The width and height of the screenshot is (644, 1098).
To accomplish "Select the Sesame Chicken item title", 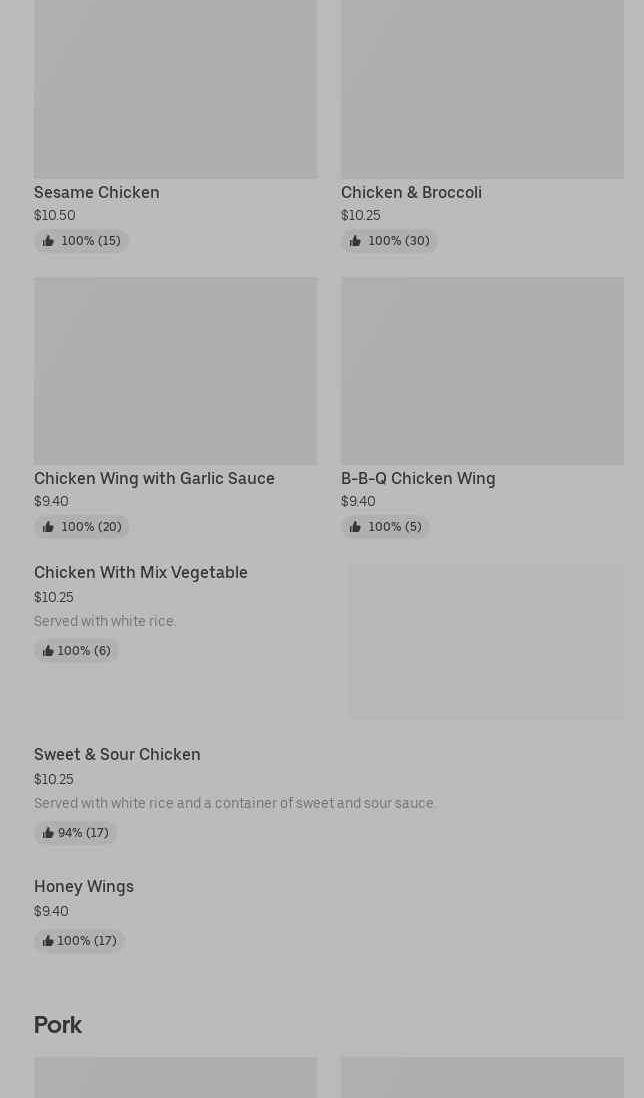I will tap(97, 192).
